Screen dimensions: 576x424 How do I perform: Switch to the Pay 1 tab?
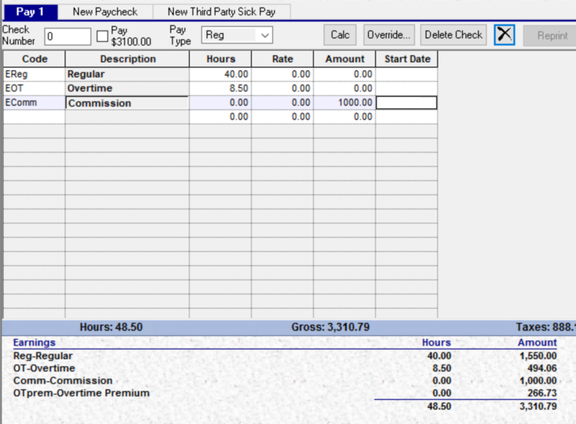[x=30, y=12]
